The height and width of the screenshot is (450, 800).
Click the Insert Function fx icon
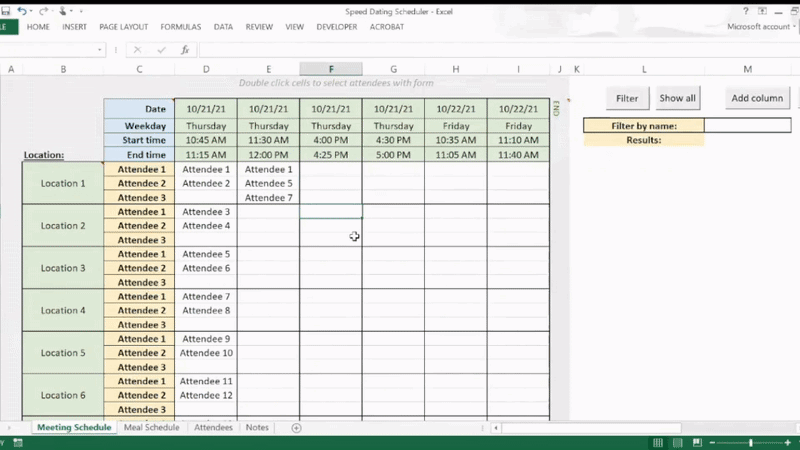185,50
